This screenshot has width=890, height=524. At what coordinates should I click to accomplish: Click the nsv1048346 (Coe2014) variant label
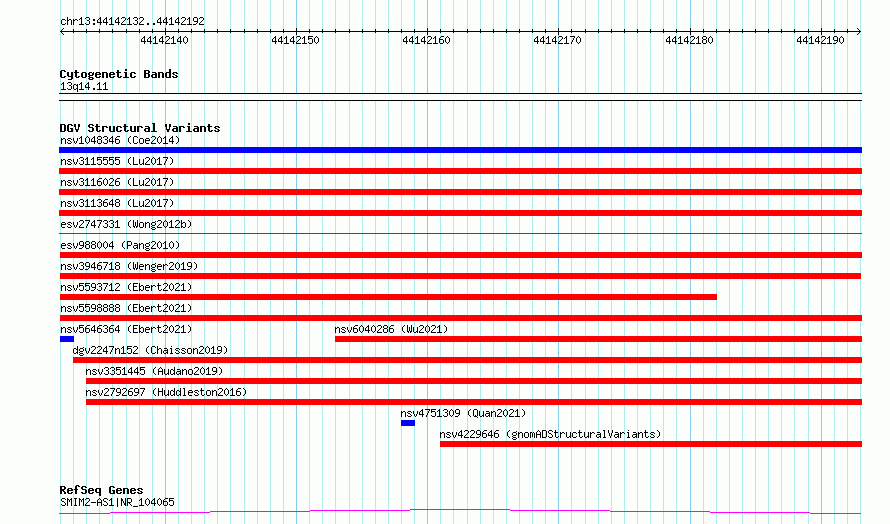tap(120, 140)
